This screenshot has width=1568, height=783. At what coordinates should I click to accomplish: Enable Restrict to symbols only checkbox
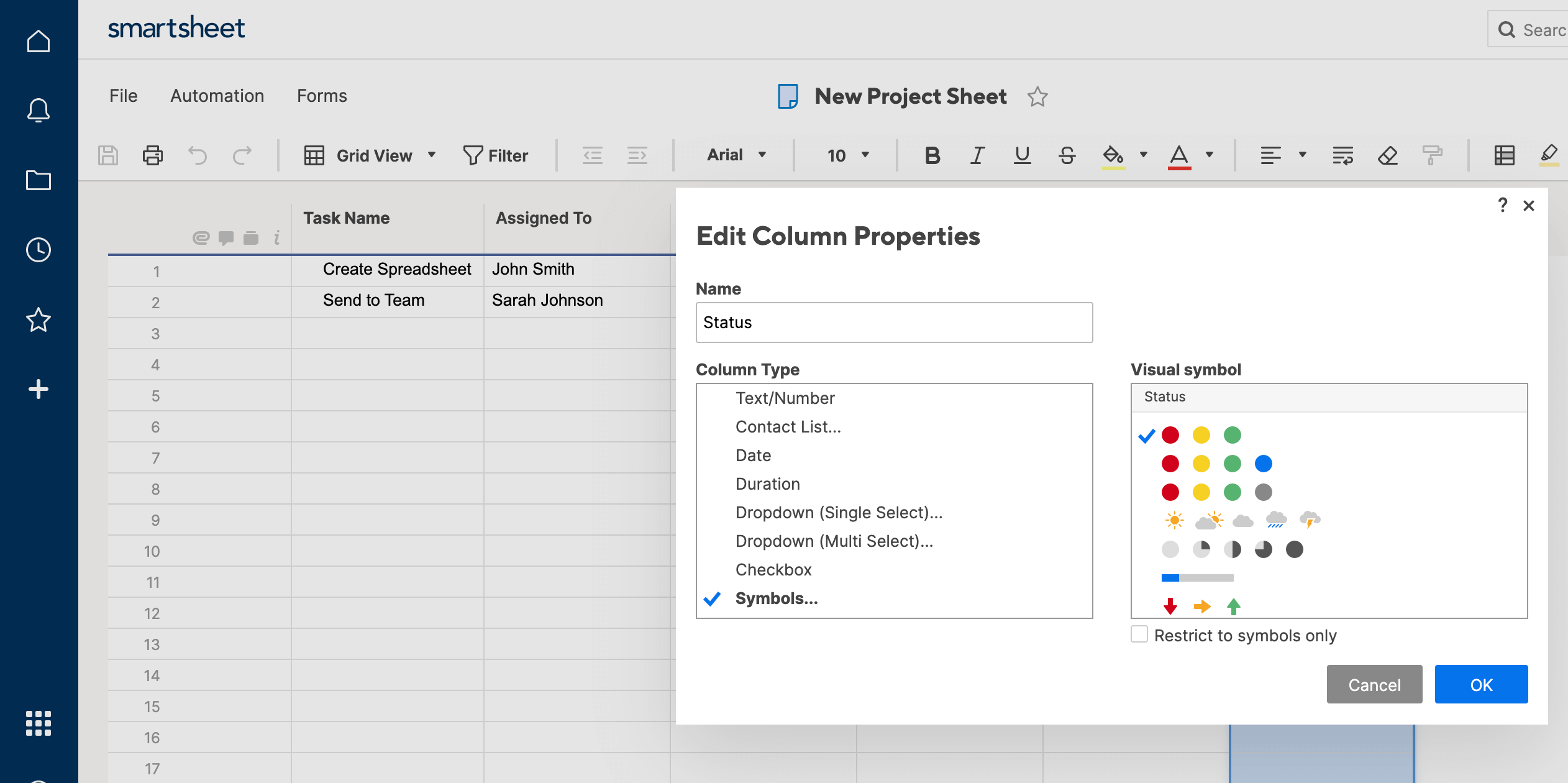tap(1139, 634)
